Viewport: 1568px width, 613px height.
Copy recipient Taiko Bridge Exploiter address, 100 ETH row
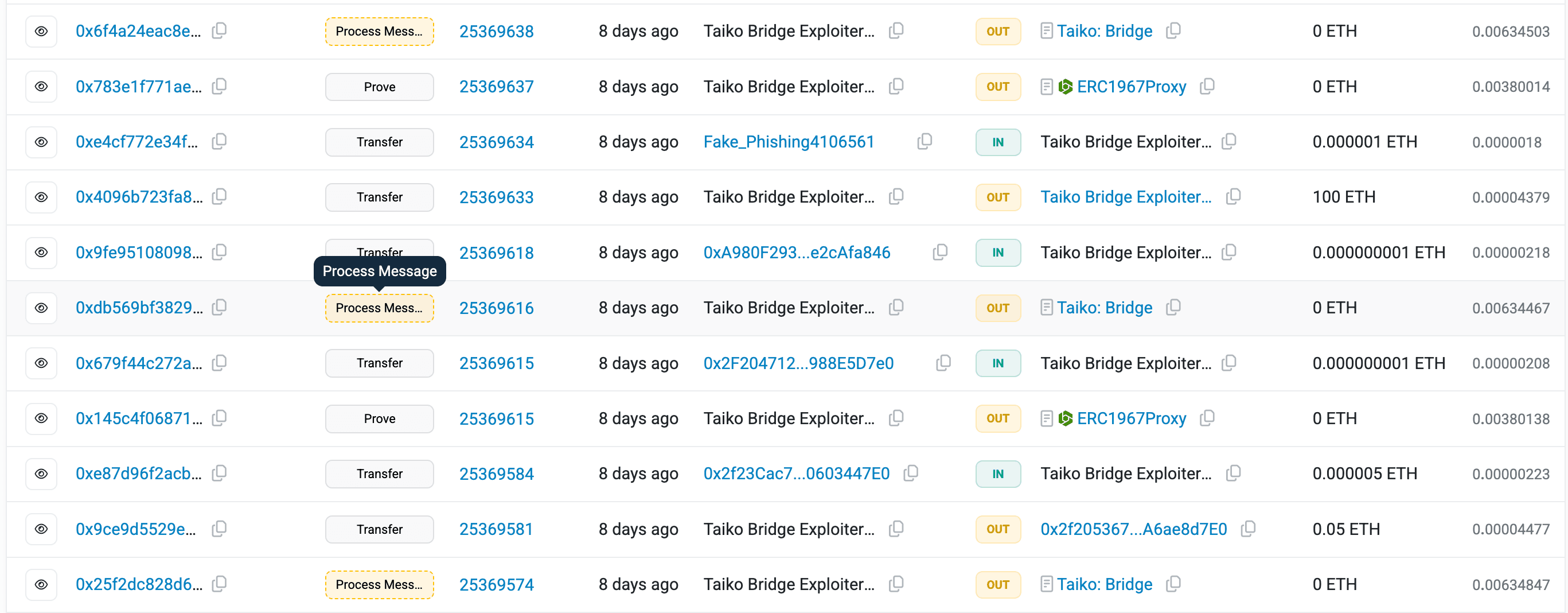1233,196
